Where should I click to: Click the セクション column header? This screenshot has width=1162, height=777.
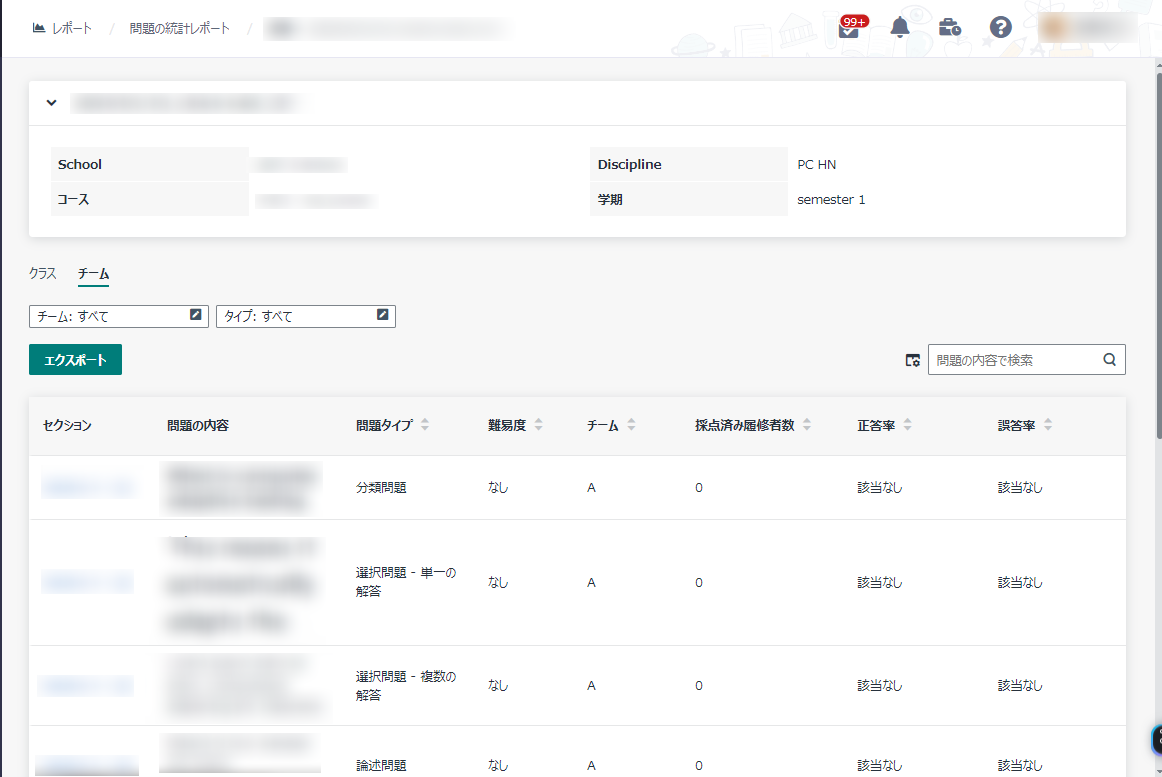[67, 426]
